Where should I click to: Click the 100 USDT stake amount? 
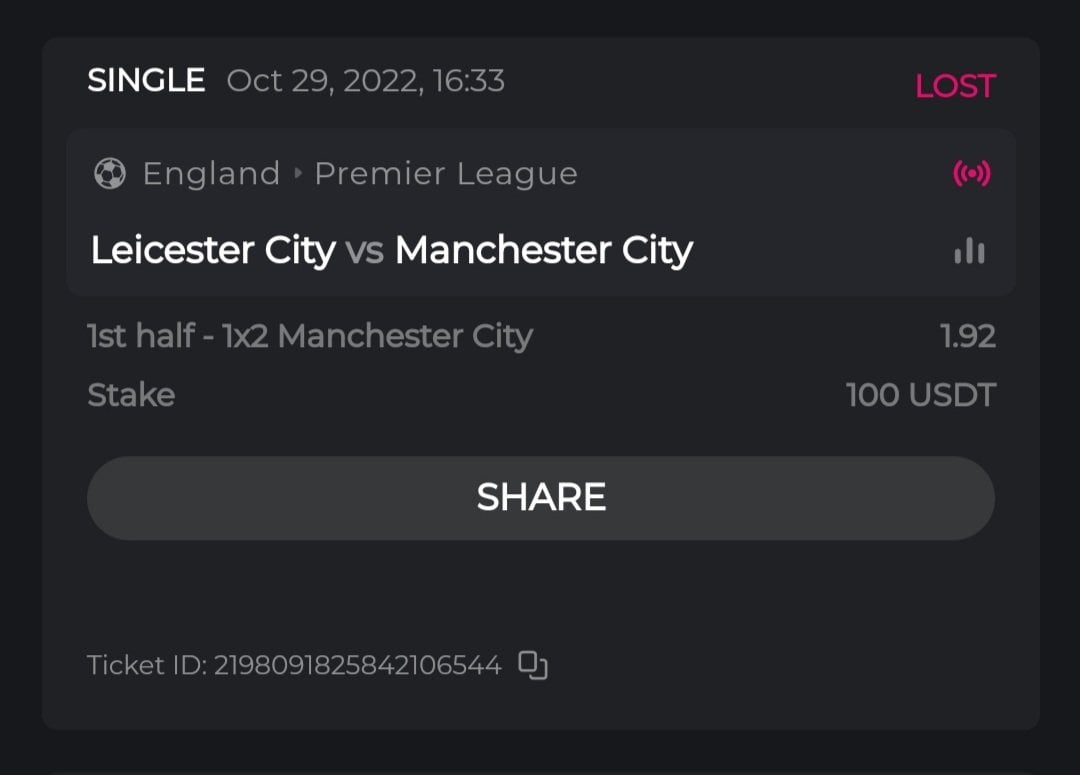(920, 395)
